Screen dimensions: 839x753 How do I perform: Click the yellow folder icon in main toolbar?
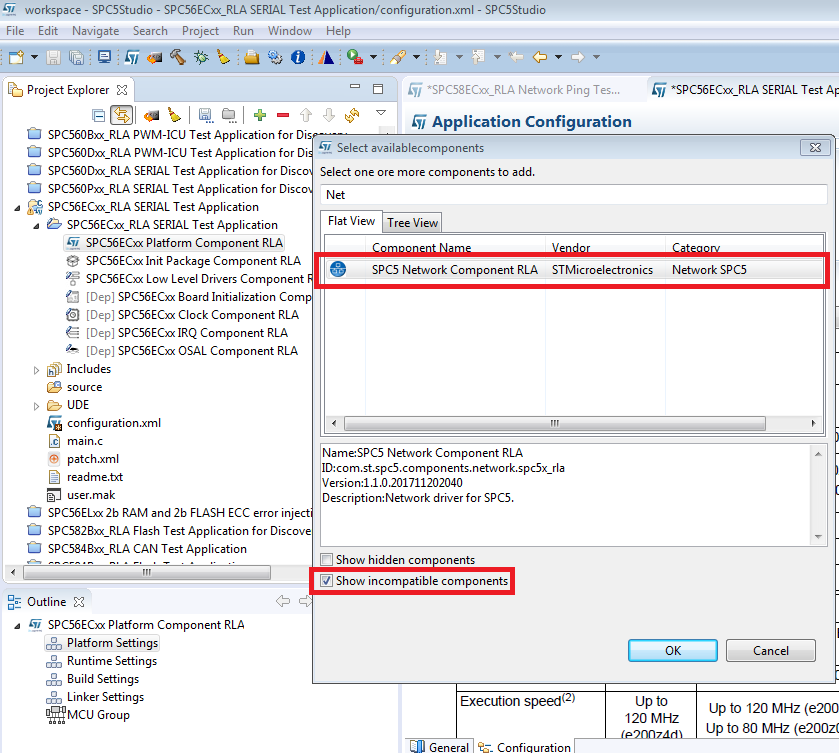coord(251,57)
